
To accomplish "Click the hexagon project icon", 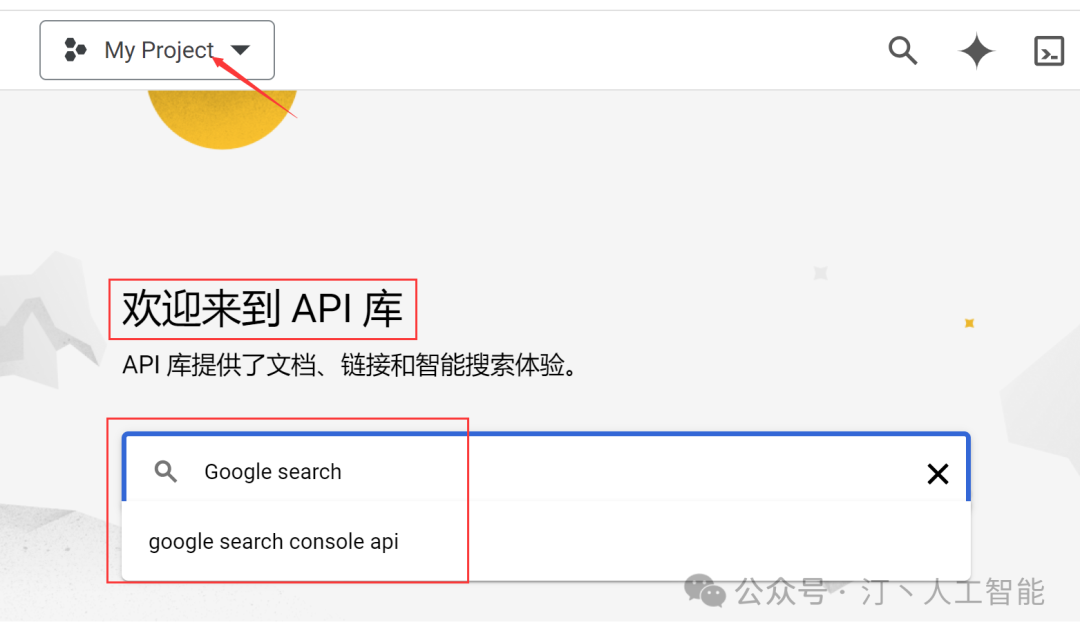I will 75,50.
